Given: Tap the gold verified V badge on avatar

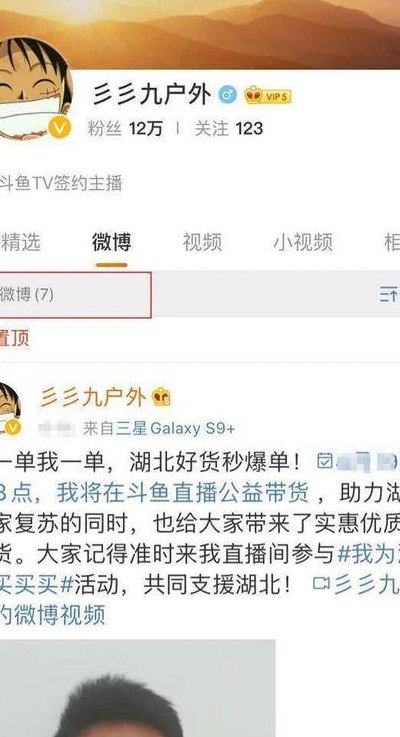Looking at the screenshot, I should [x=60, y=127].
